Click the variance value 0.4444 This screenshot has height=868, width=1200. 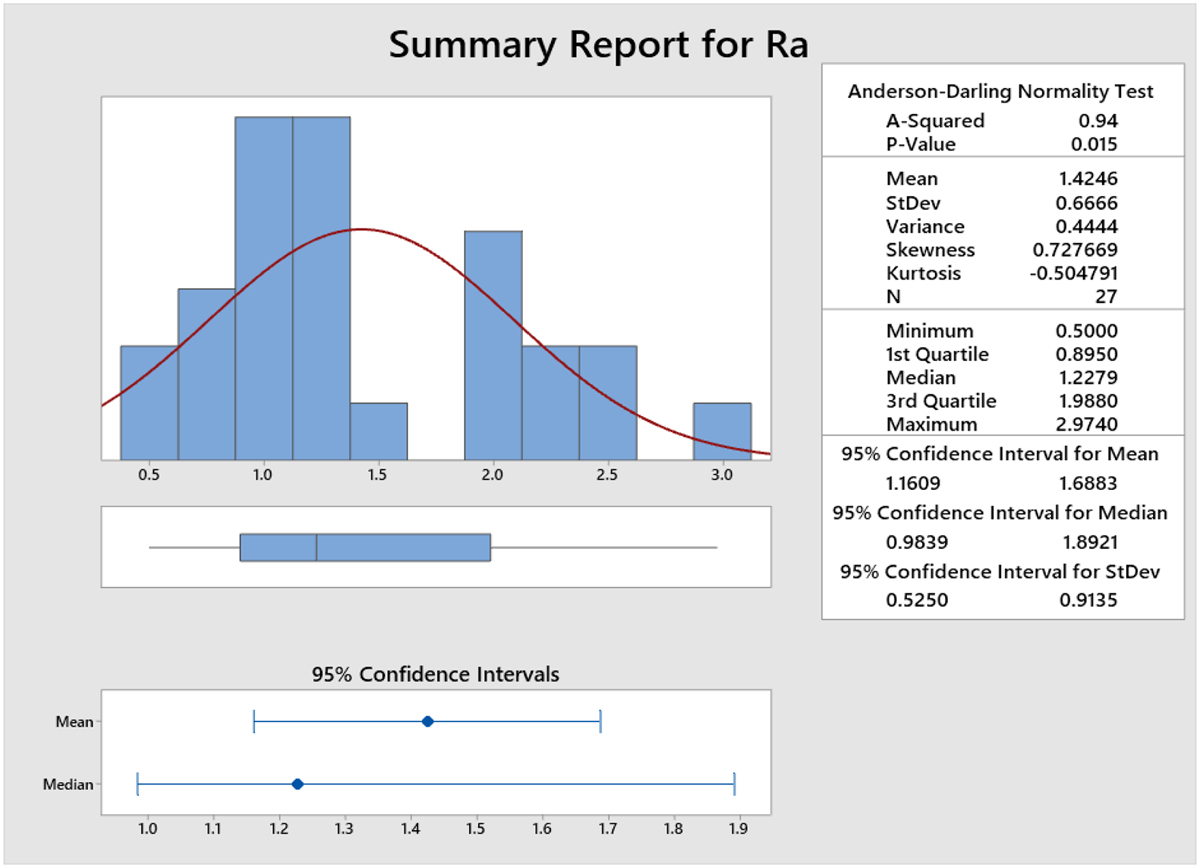(x=1087, y=226)
